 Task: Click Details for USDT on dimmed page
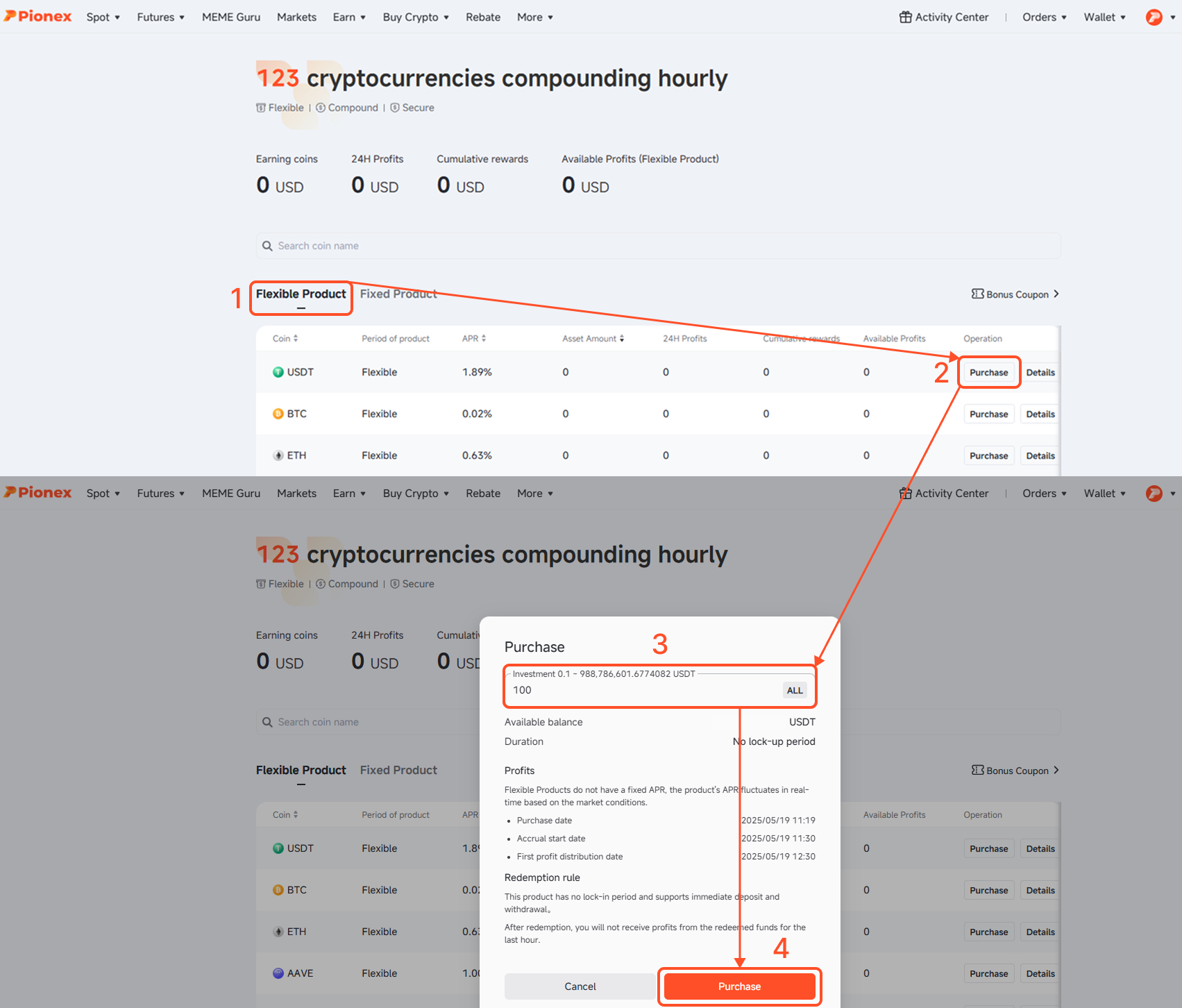(1040, 849)
